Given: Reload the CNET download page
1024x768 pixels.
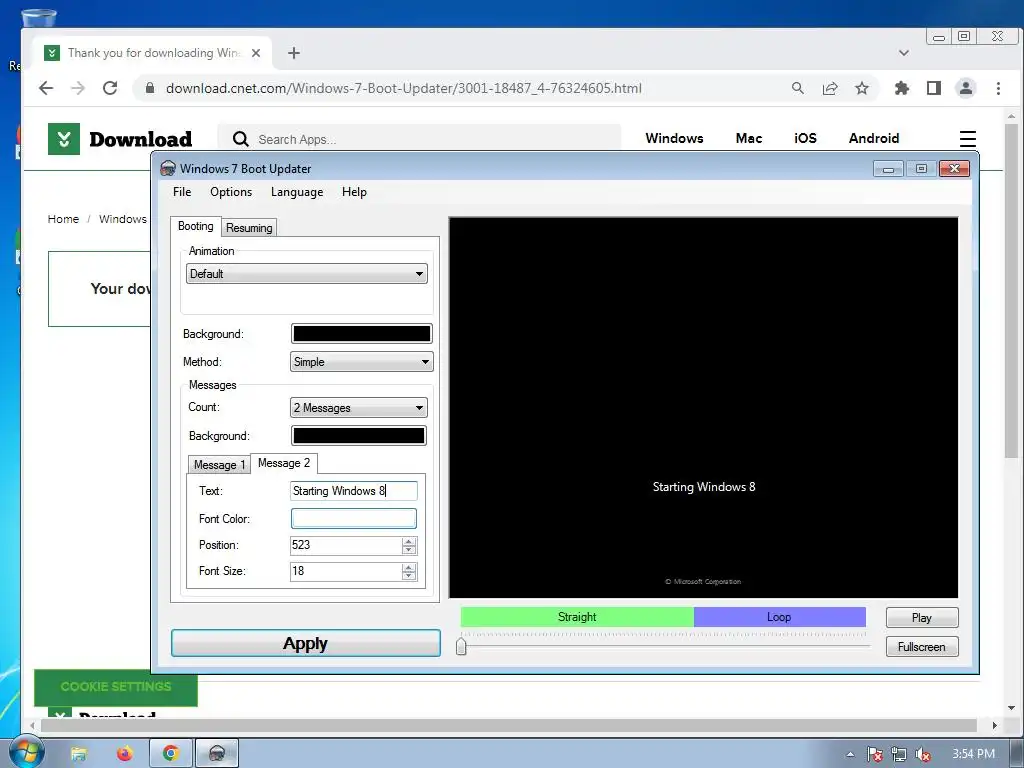Looking at the screenshot, I should point(110,88).
